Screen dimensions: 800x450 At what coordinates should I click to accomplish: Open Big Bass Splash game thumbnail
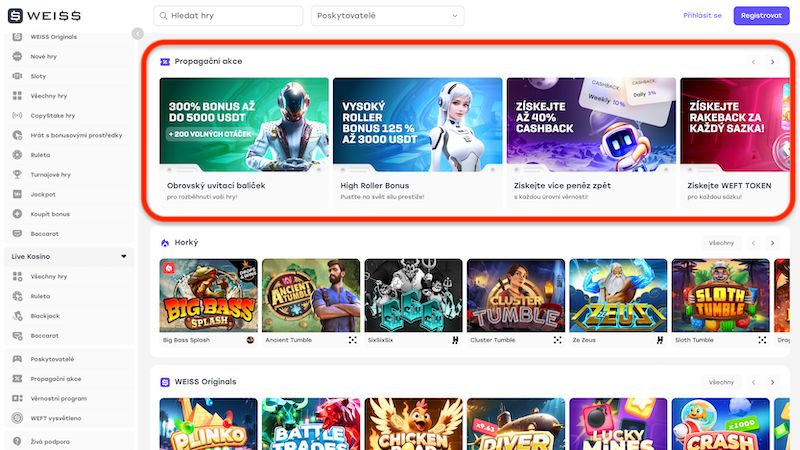pyautogui.click(x=209, y=295)
